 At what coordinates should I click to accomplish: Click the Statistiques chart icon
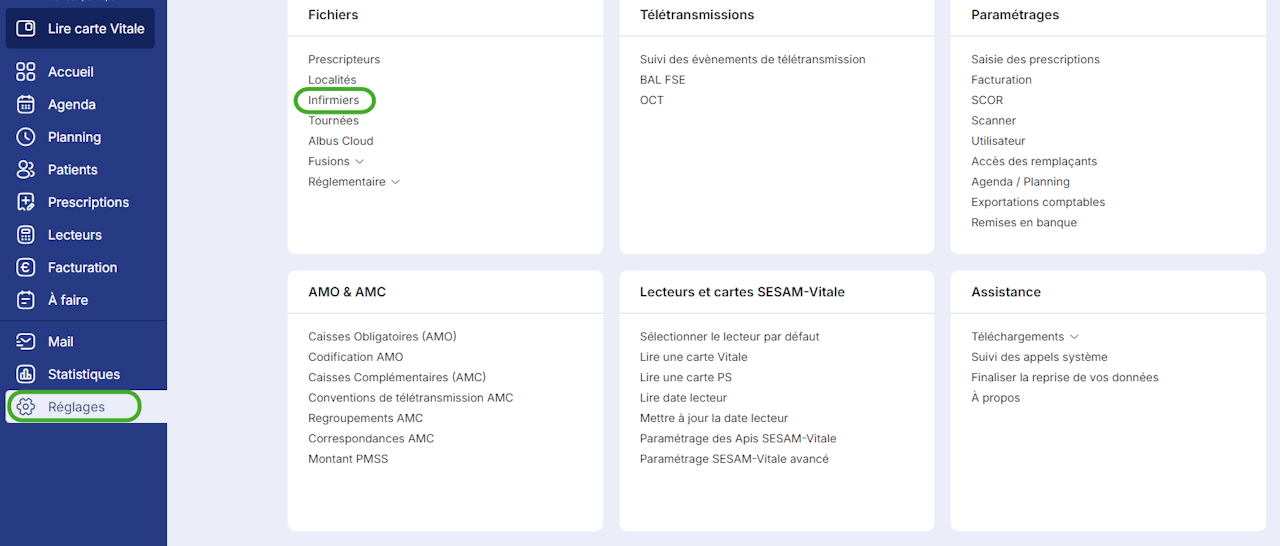26,375
